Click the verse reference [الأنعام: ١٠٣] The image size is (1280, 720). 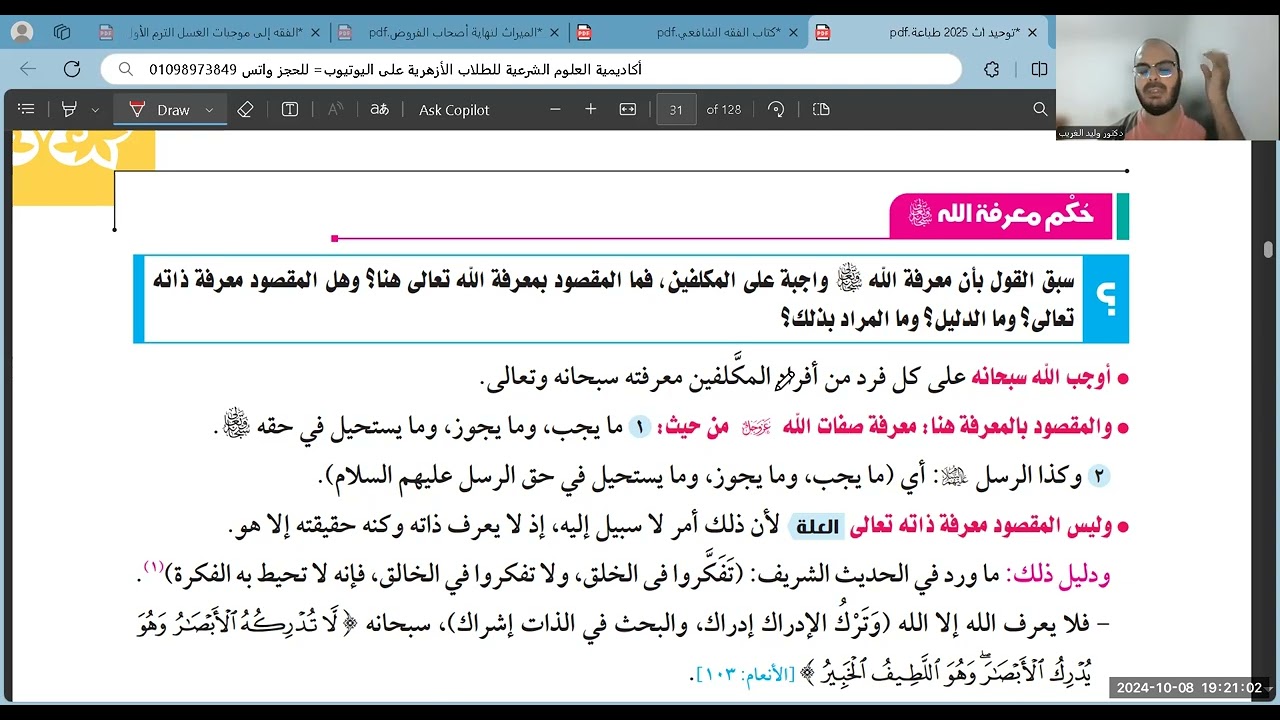coord(746,676)
